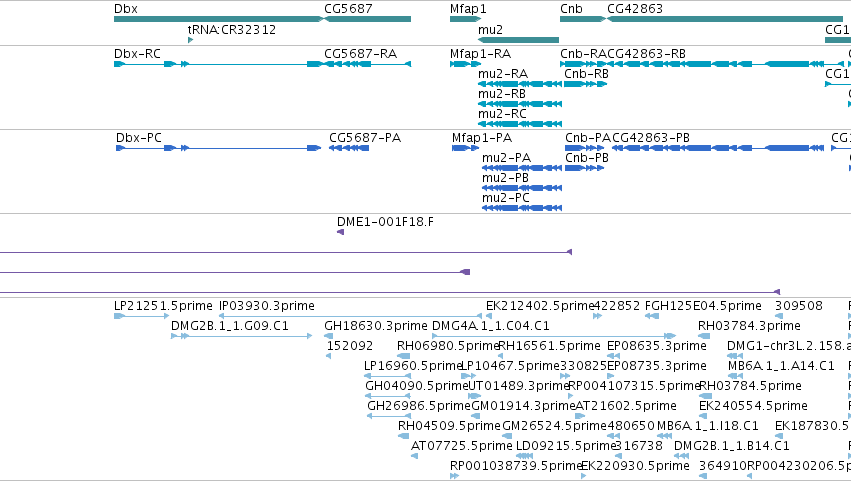
Task: Click the mu2-RA transcript label
Action: coord(503,74)
